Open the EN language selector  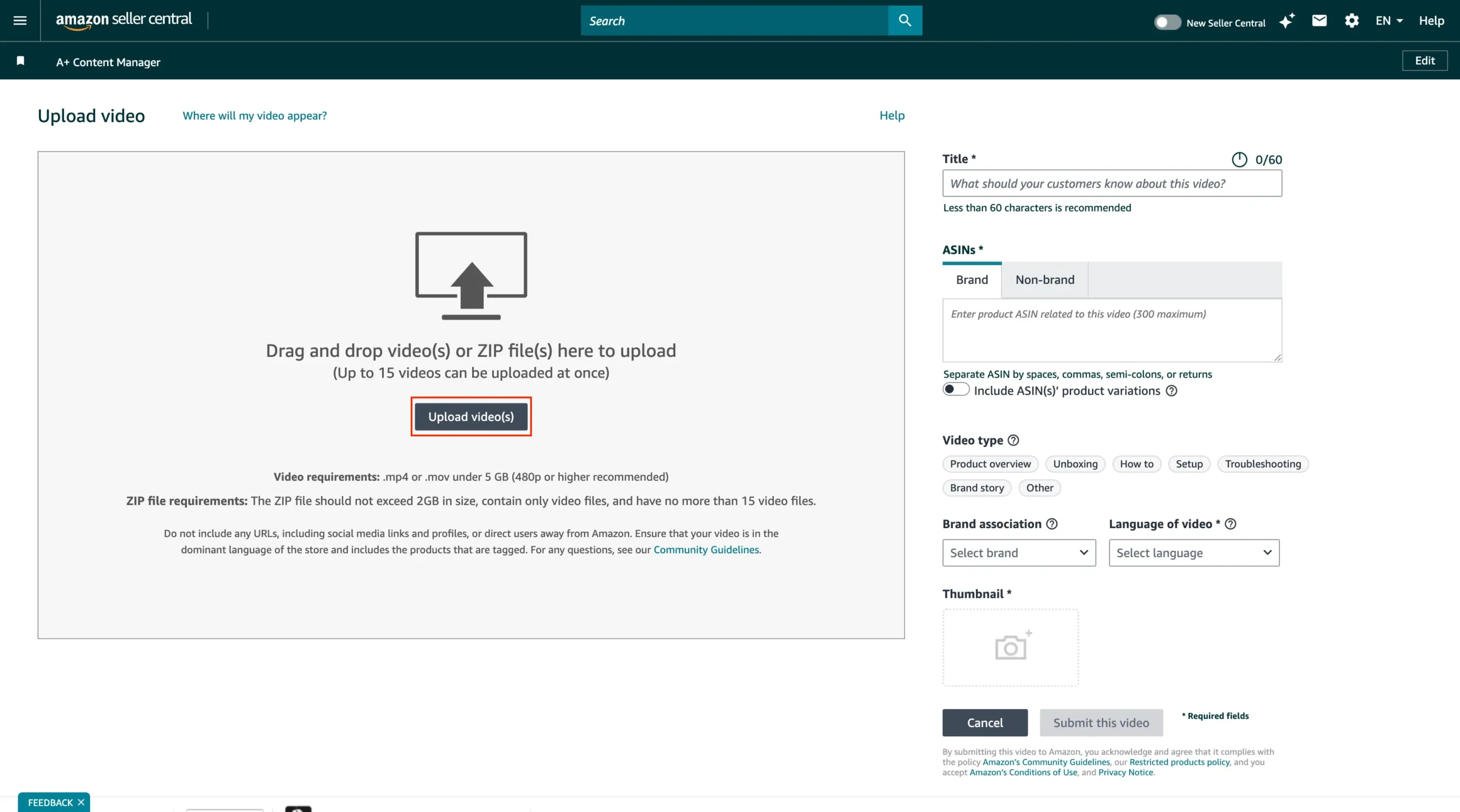(1389, 21)
